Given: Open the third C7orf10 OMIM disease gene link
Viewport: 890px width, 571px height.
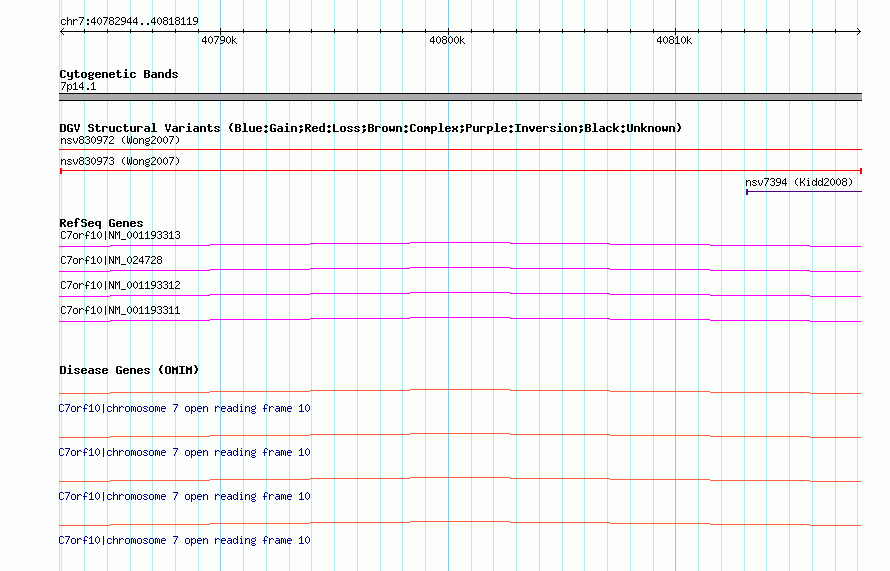Looking at the screenshot, I should (x=184, y=496).
